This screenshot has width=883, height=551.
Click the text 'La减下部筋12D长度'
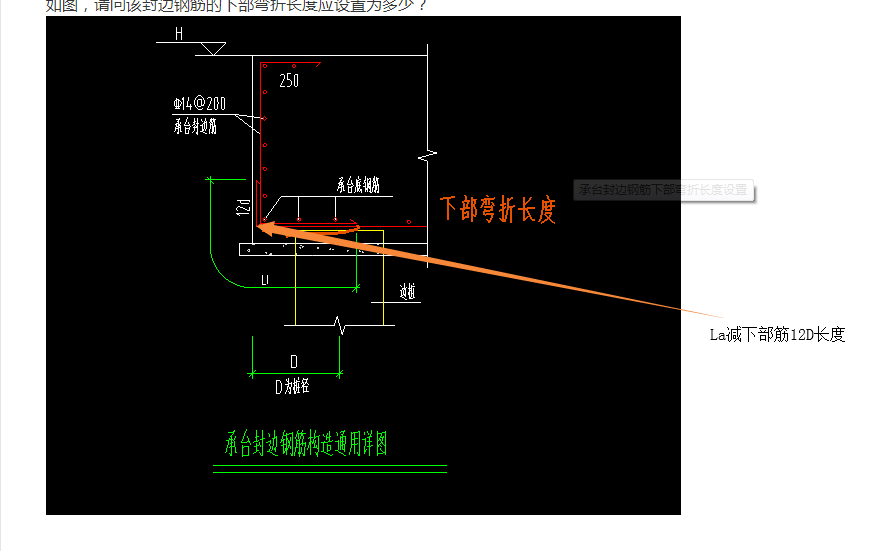tap(777, 335)
